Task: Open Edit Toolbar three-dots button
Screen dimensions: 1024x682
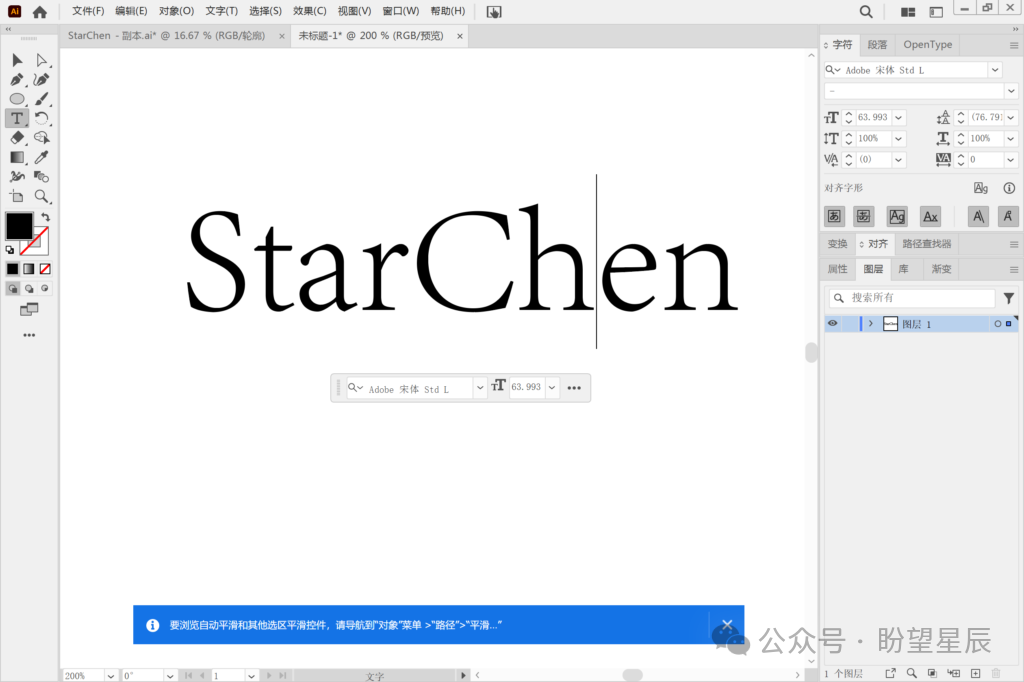Action: tap(29, 335)
